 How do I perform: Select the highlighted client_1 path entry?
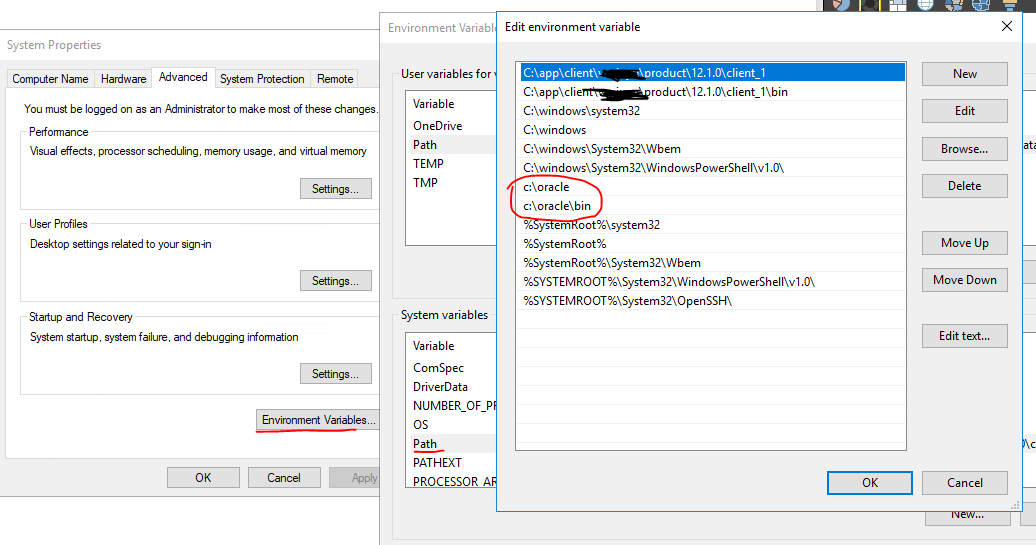pos(712,73)
